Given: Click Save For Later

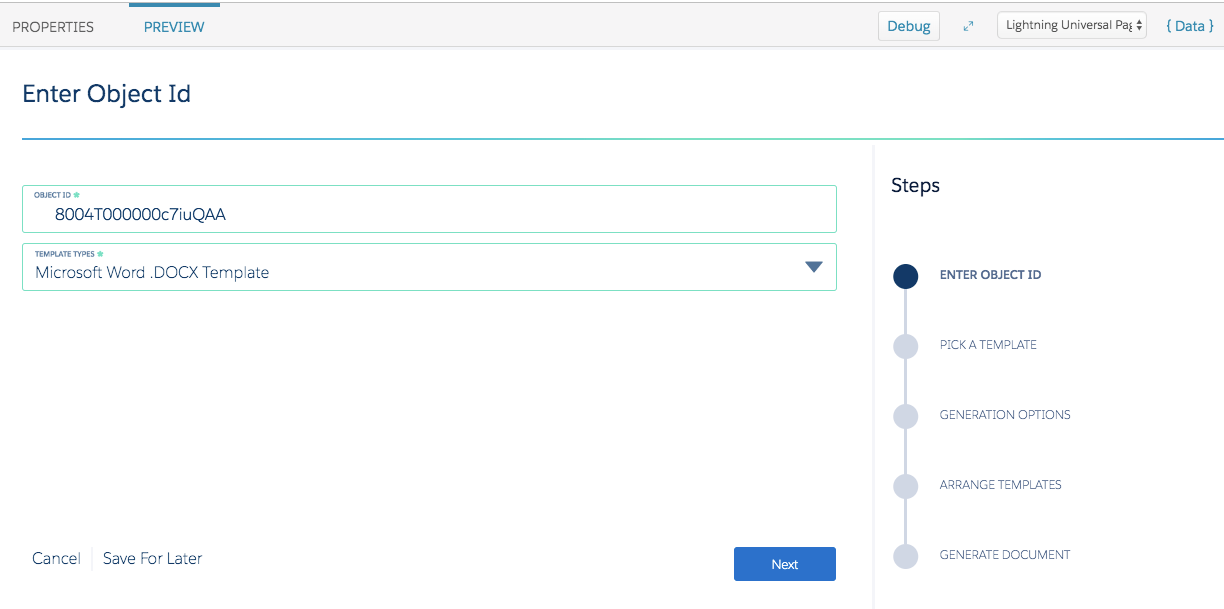Looking at the screenshot, I should [x=152, y=558].
